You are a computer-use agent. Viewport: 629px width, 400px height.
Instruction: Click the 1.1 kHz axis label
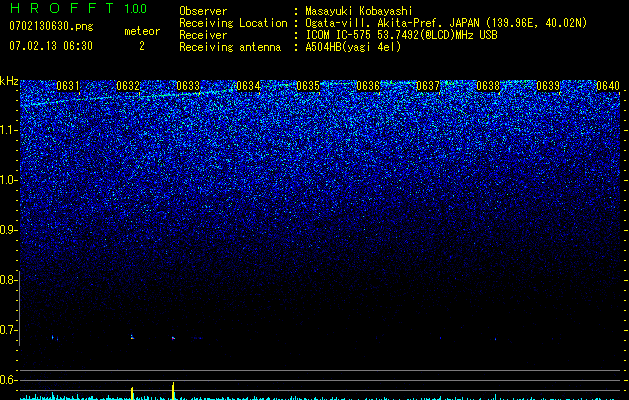click(x=8, y=130)
